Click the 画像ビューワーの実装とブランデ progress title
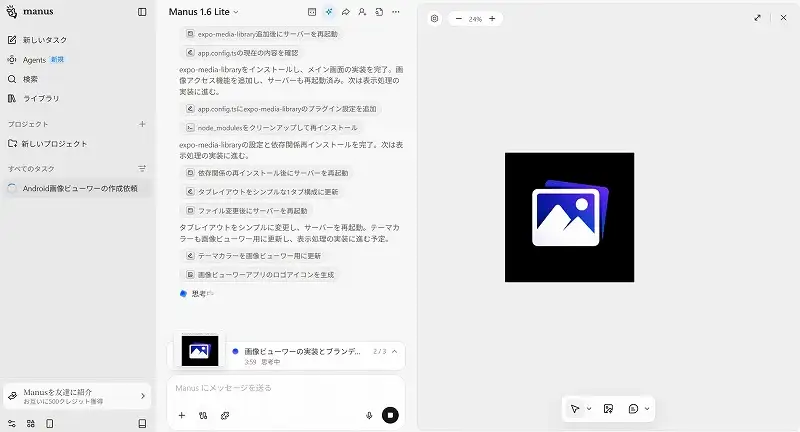This screenshot has width=800, height=432. coord(302,351)
